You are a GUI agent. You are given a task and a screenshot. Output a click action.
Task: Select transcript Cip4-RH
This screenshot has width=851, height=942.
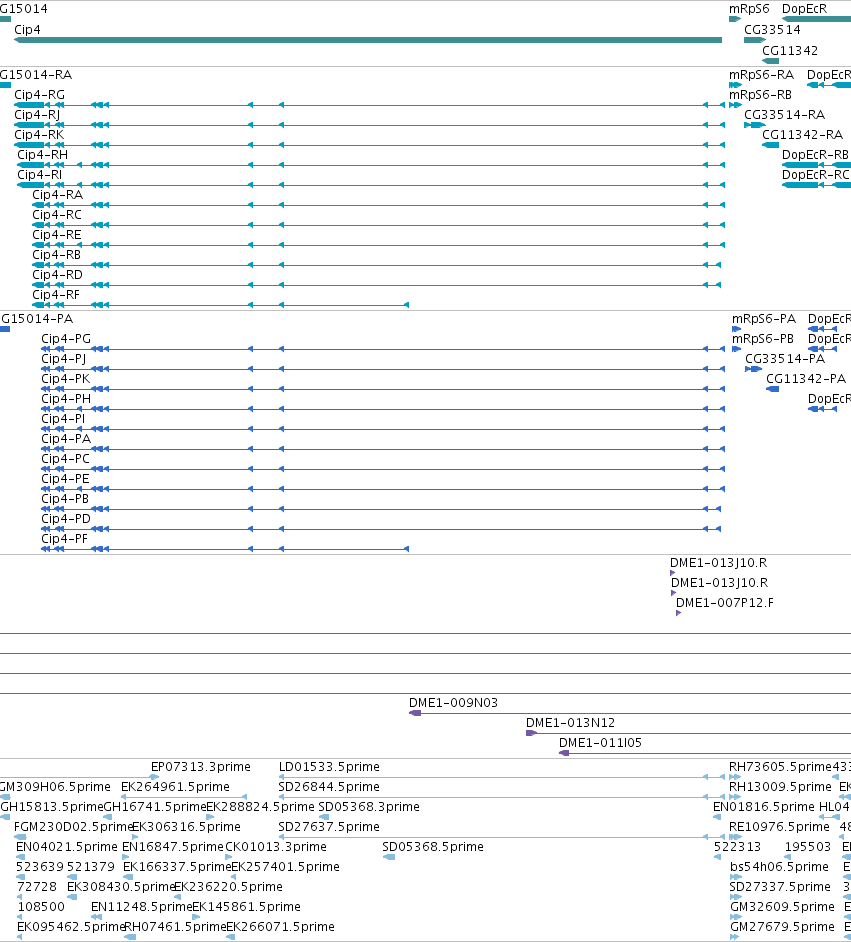coord(371,165)
